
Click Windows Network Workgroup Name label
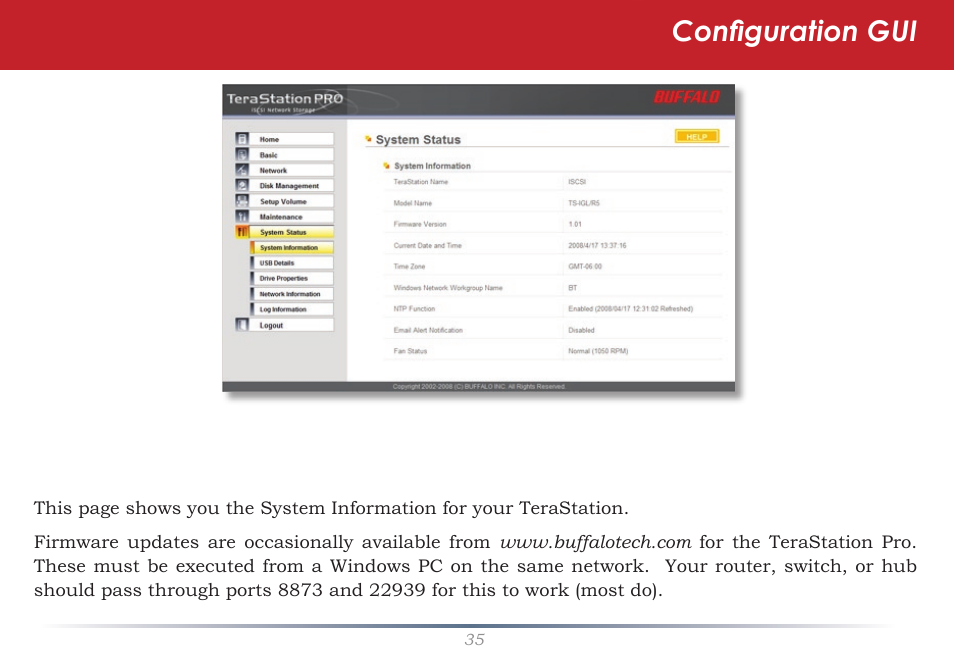448,287
